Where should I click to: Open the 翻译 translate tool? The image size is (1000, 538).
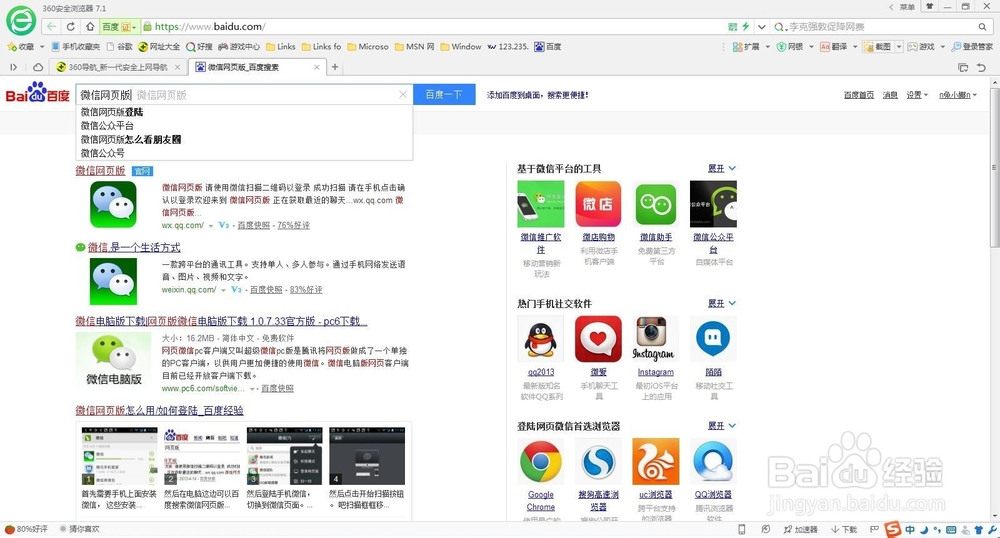[x=834, y=47]
